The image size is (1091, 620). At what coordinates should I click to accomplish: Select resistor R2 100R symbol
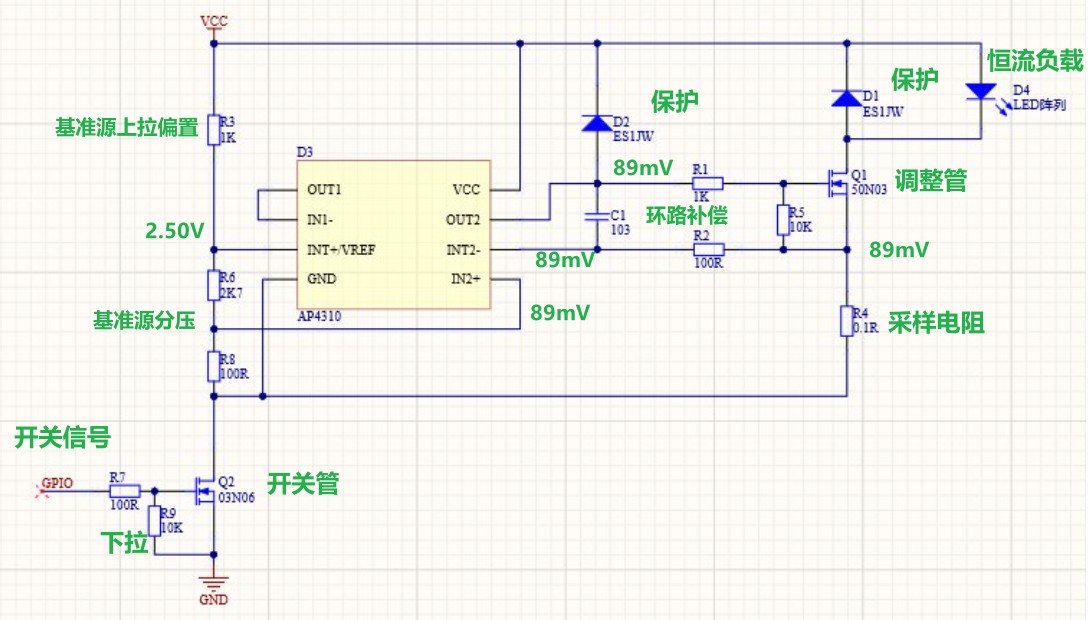pos(708,249)
